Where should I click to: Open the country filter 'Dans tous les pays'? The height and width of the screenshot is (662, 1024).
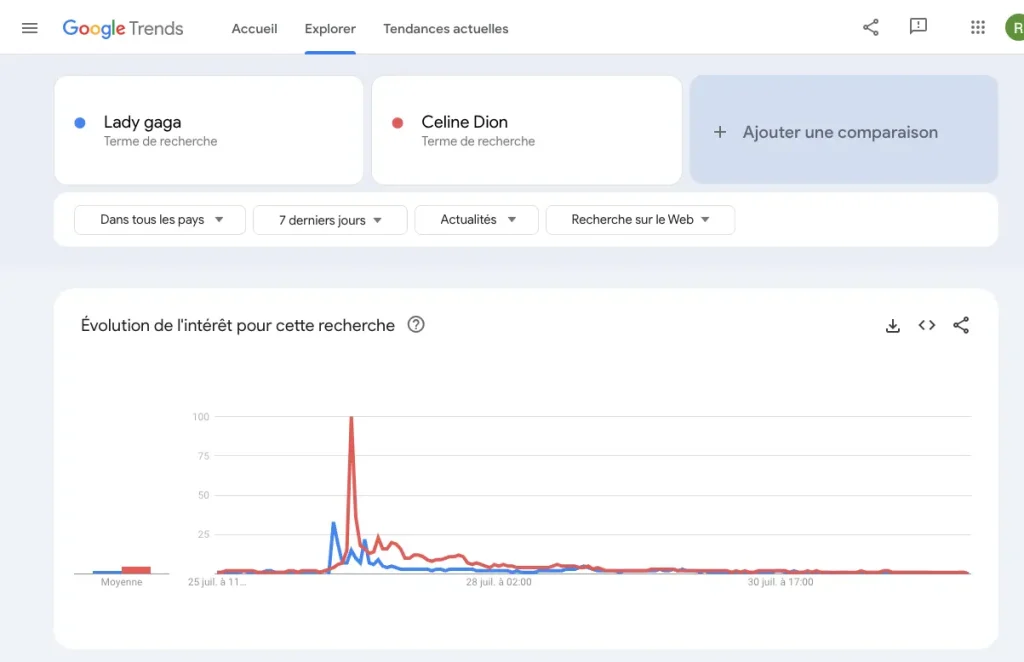click(159, 220)
